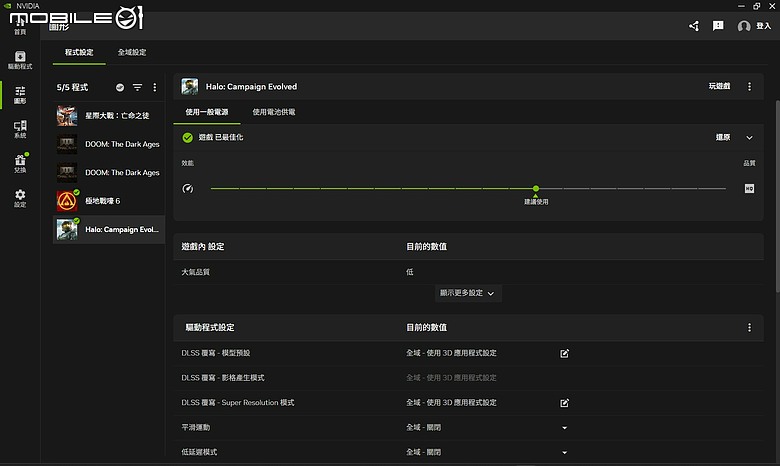Open the 驅動程式設定 three-dot menu
The width and height of the screenshot is (780, 466).
tap(749, 328)
